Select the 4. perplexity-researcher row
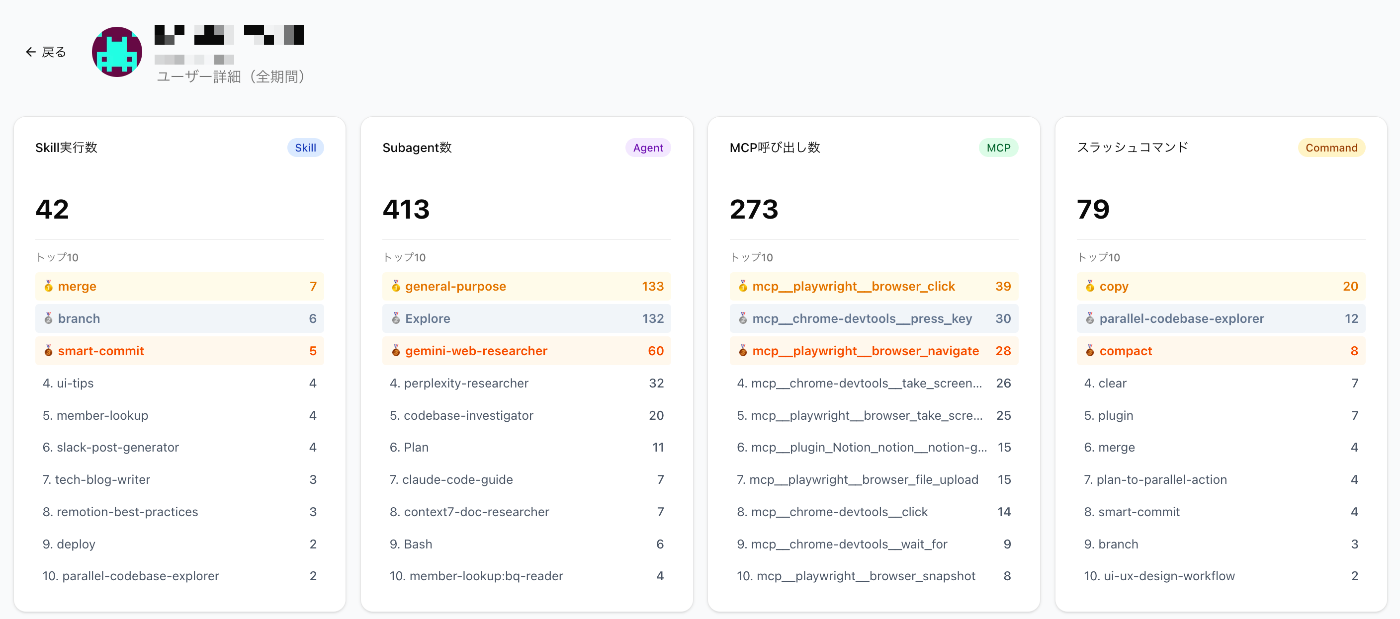Image resolution: width=1400 pixels, height=619 pixels. (526, 383)
